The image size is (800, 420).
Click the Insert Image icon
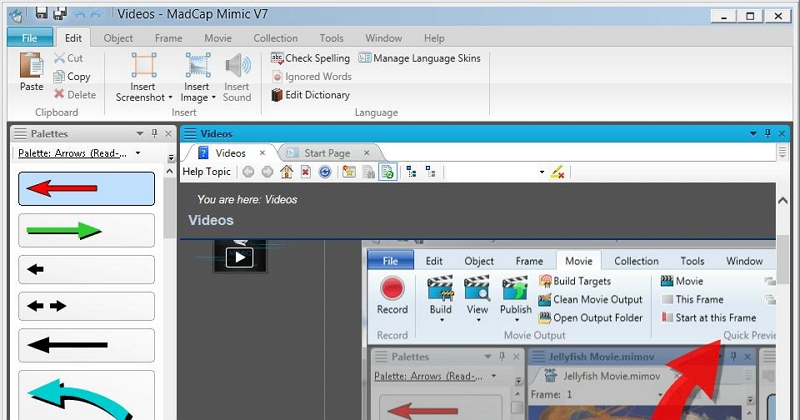[197, 65]
